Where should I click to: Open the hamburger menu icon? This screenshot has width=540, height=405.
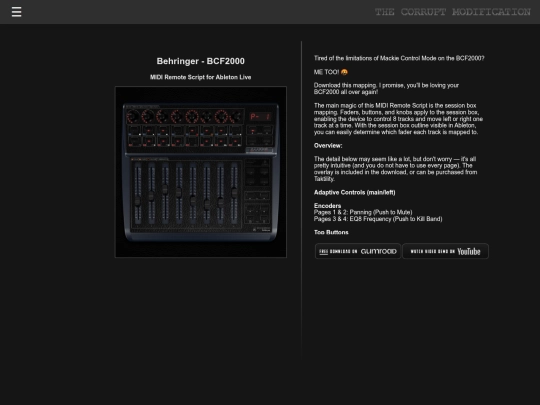(x=16, y=12)
